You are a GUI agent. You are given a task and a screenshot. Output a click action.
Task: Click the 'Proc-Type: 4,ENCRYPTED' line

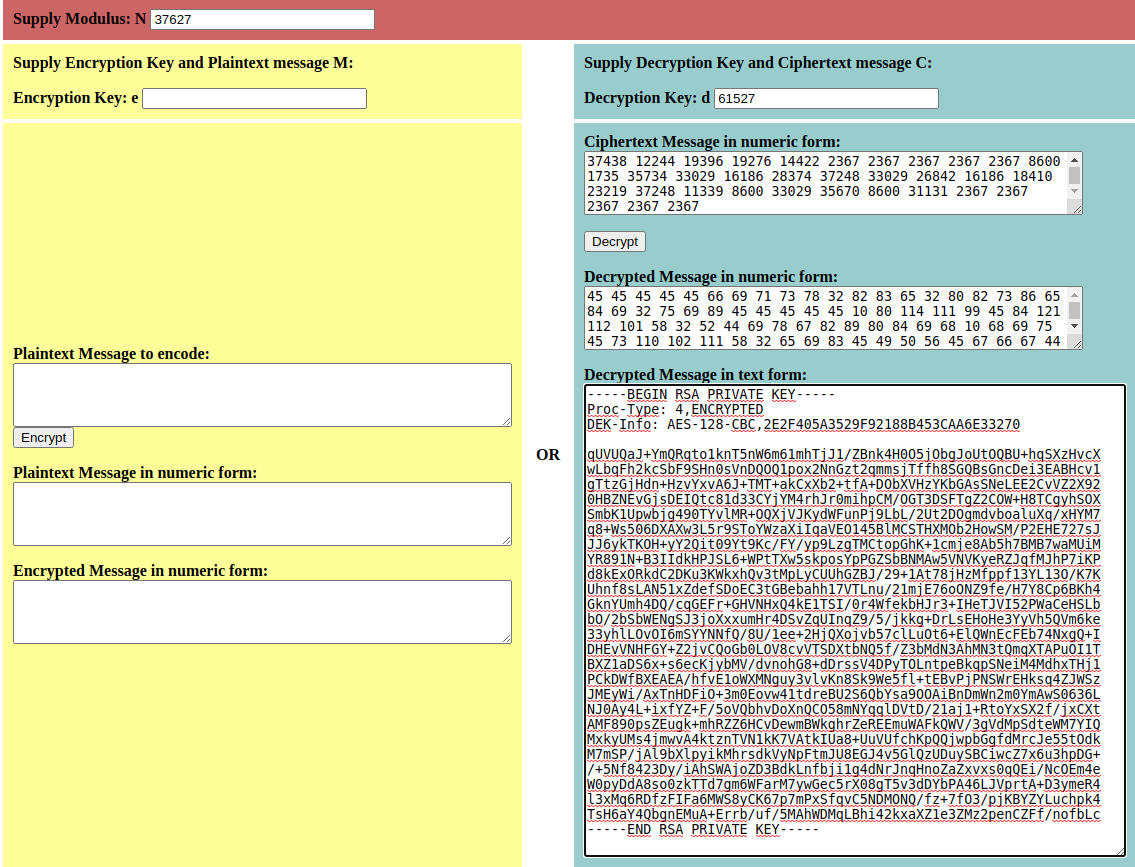(675, 410)
